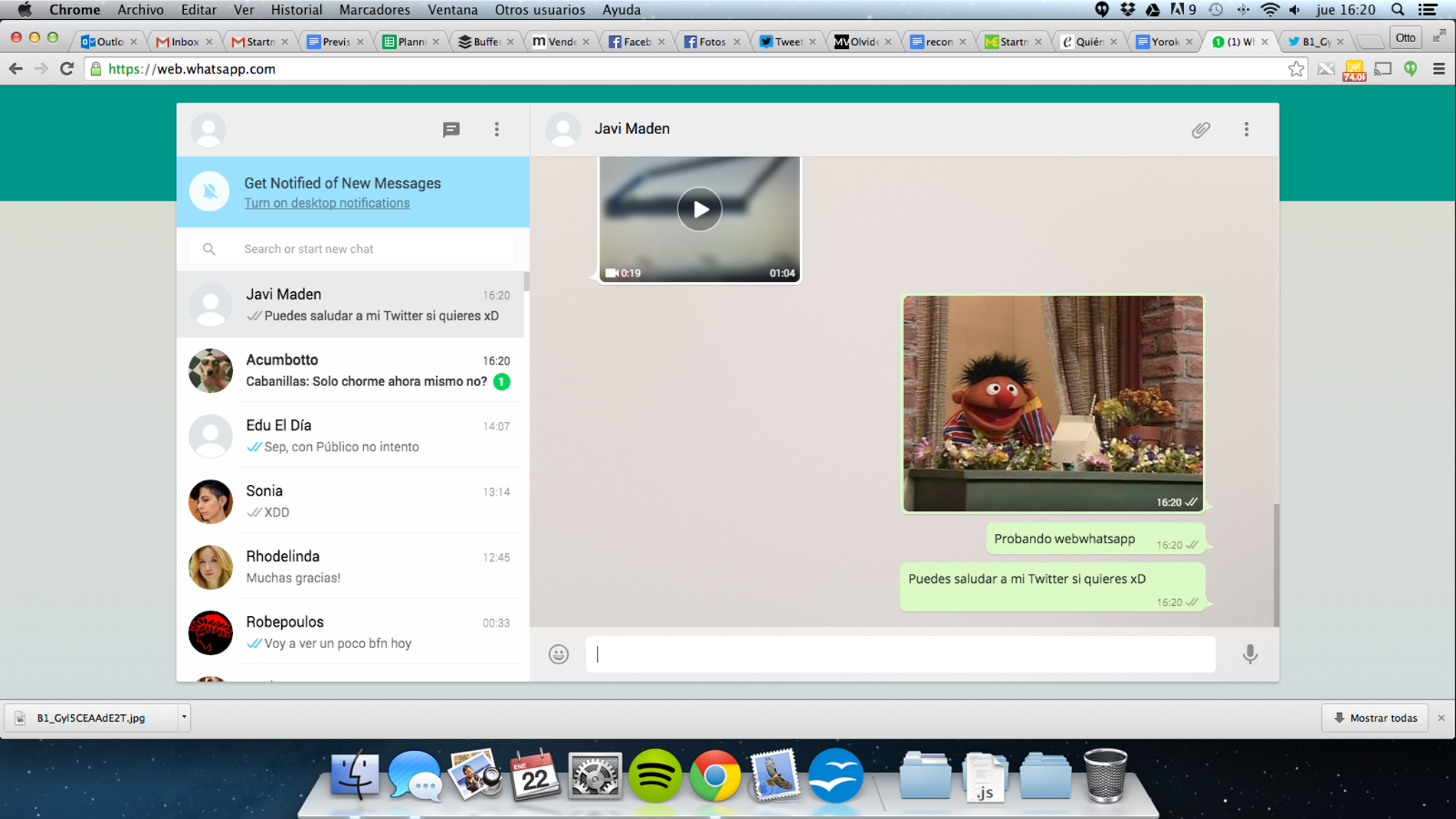Open Chrome hamburger menu

pos(1439,69)
